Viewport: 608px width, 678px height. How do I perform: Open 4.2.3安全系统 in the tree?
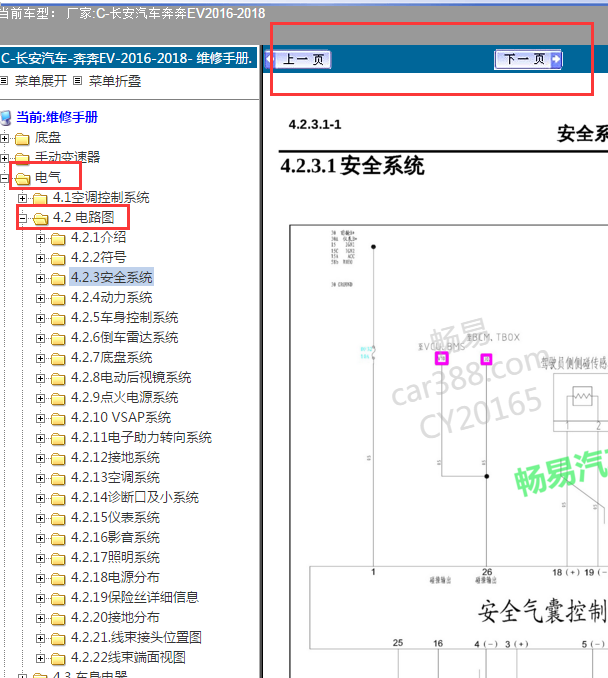112,277
